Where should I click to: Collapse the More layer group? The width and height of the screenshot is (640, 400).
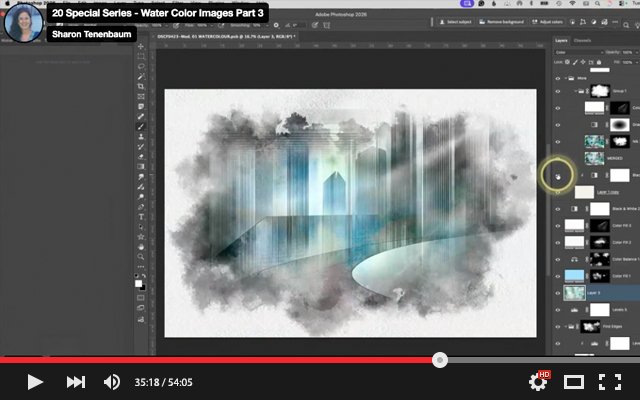tap(566, 78)
